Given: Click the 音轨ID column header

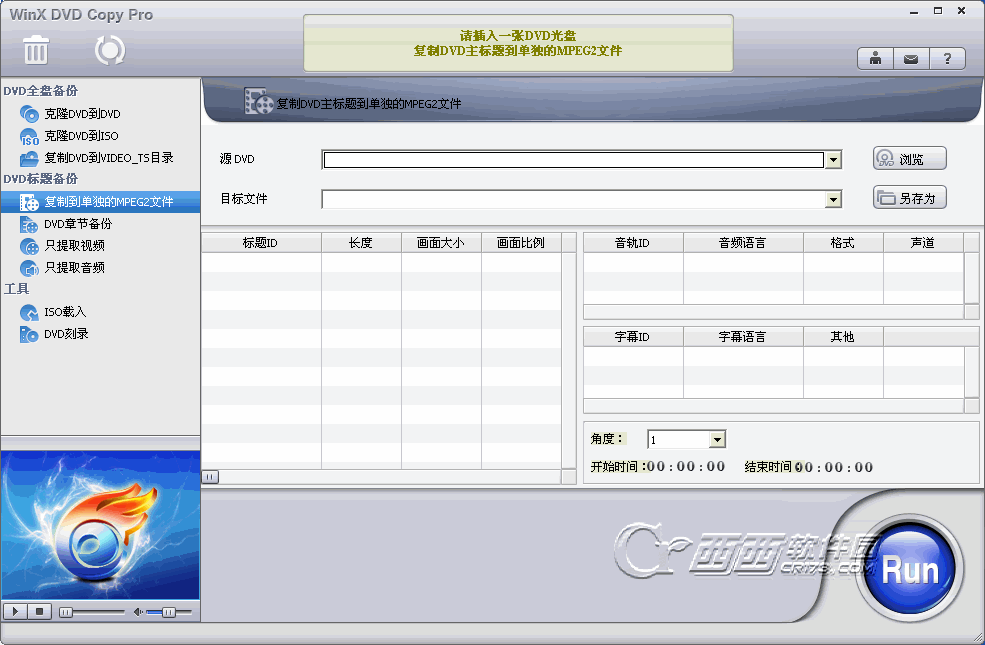Looking at the screenshot, I should pos(633,242).
